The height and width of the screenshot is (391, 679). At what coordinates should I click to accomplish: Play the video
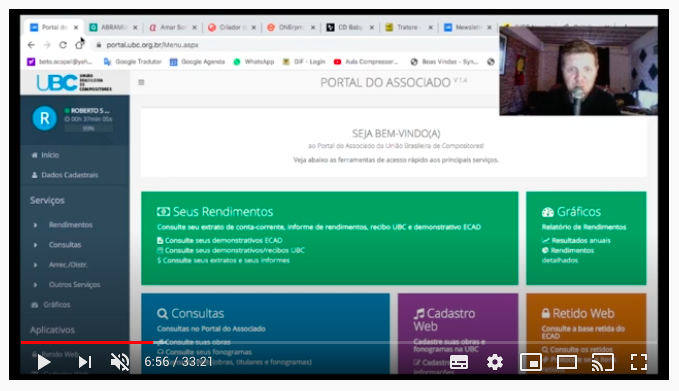(44, 362)
